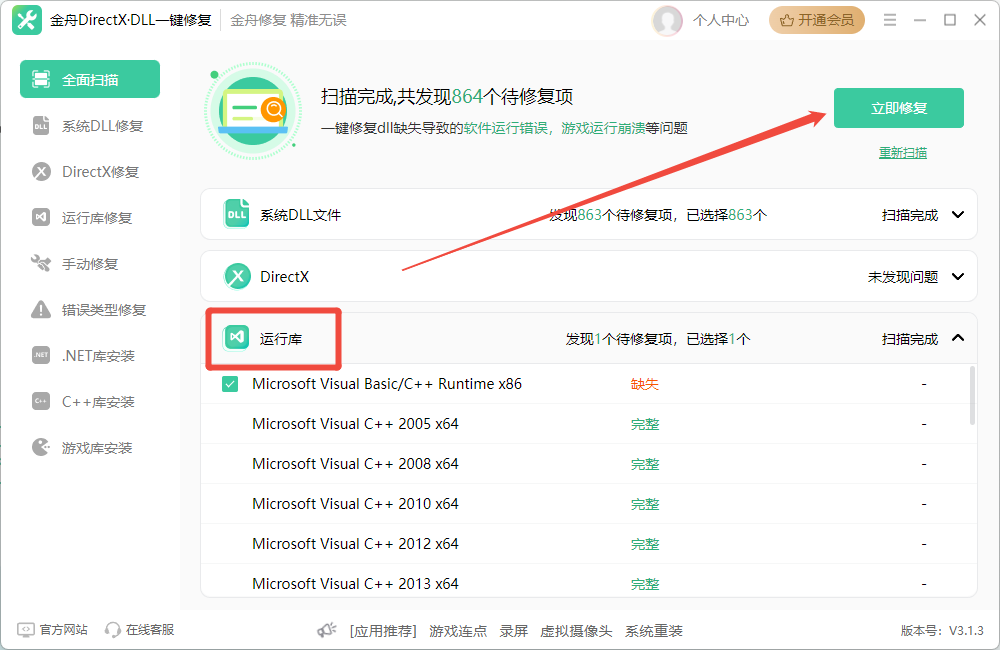
Task: Open the 录屏 recommended app
Action: [513, 631]
